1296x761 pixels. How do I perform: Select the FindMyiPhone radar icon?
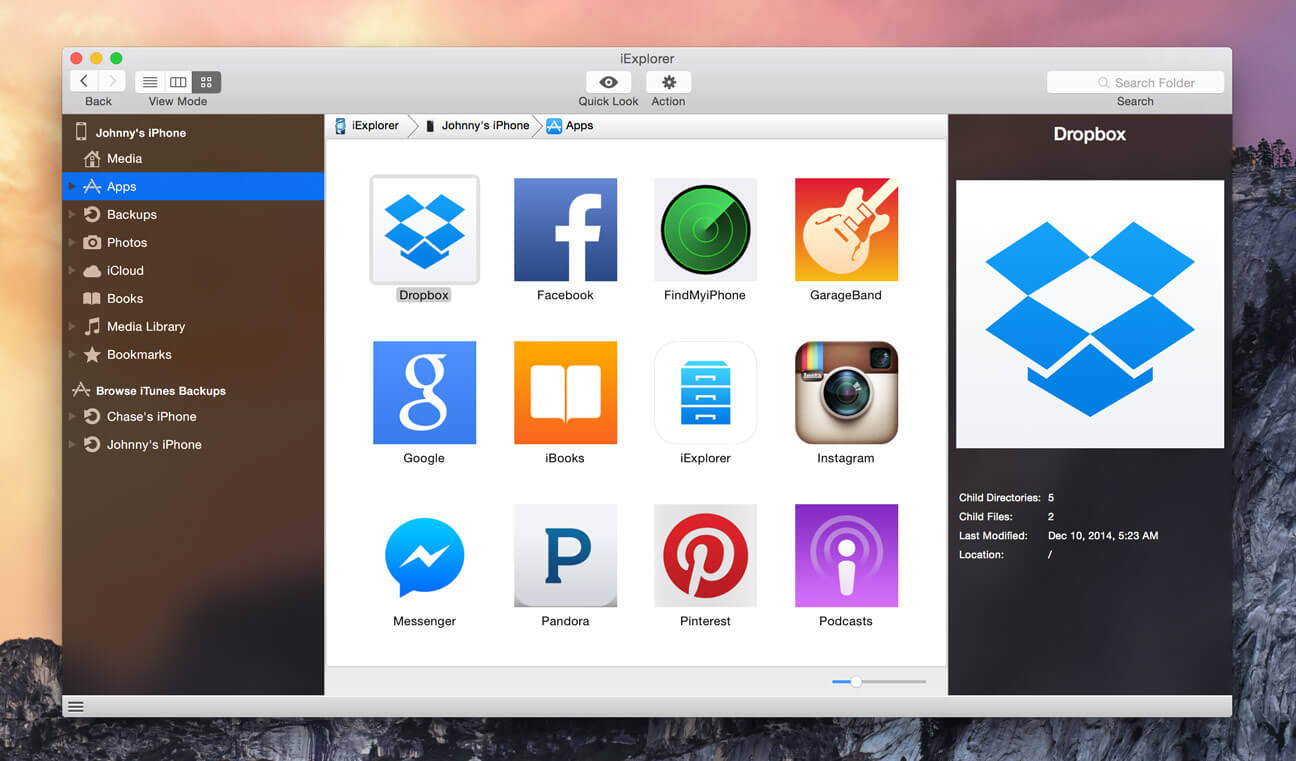pos(705,230)
